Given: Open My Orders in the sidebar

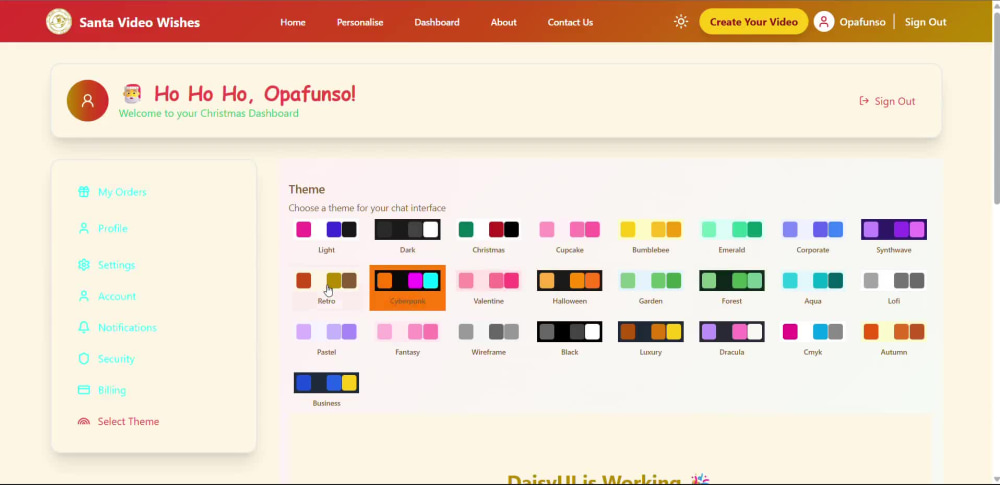Looking at the screenshot, I should (x=122, y=192).
